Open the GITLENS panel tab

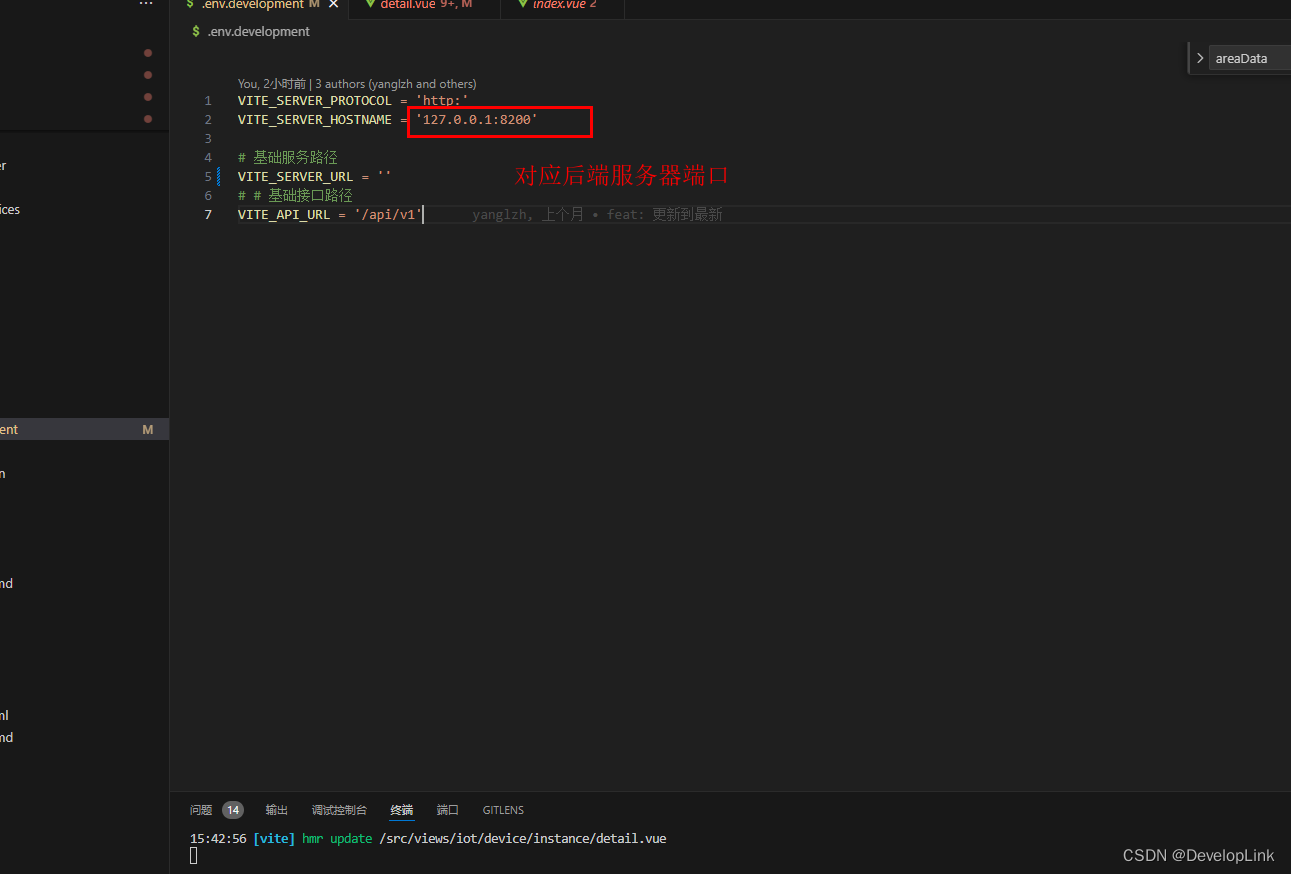click(503, 810)
